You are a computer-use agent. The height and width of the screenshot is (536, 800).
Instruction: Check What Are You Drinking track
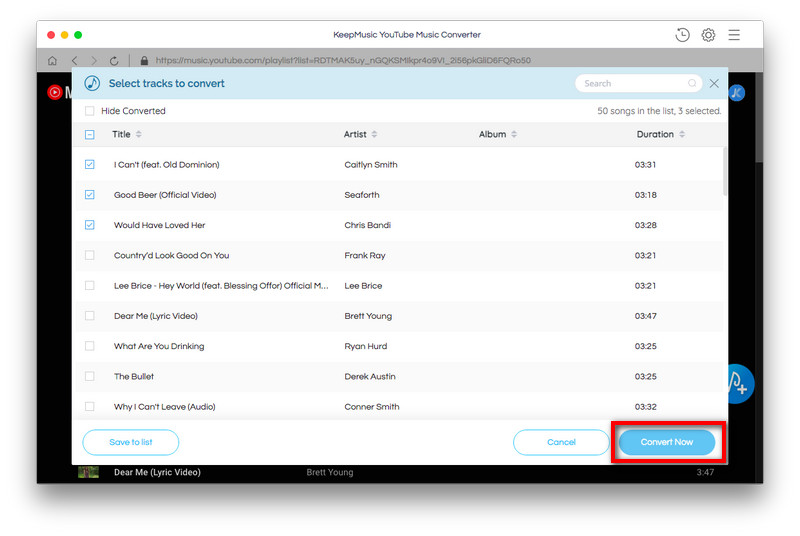coord(89,346)
